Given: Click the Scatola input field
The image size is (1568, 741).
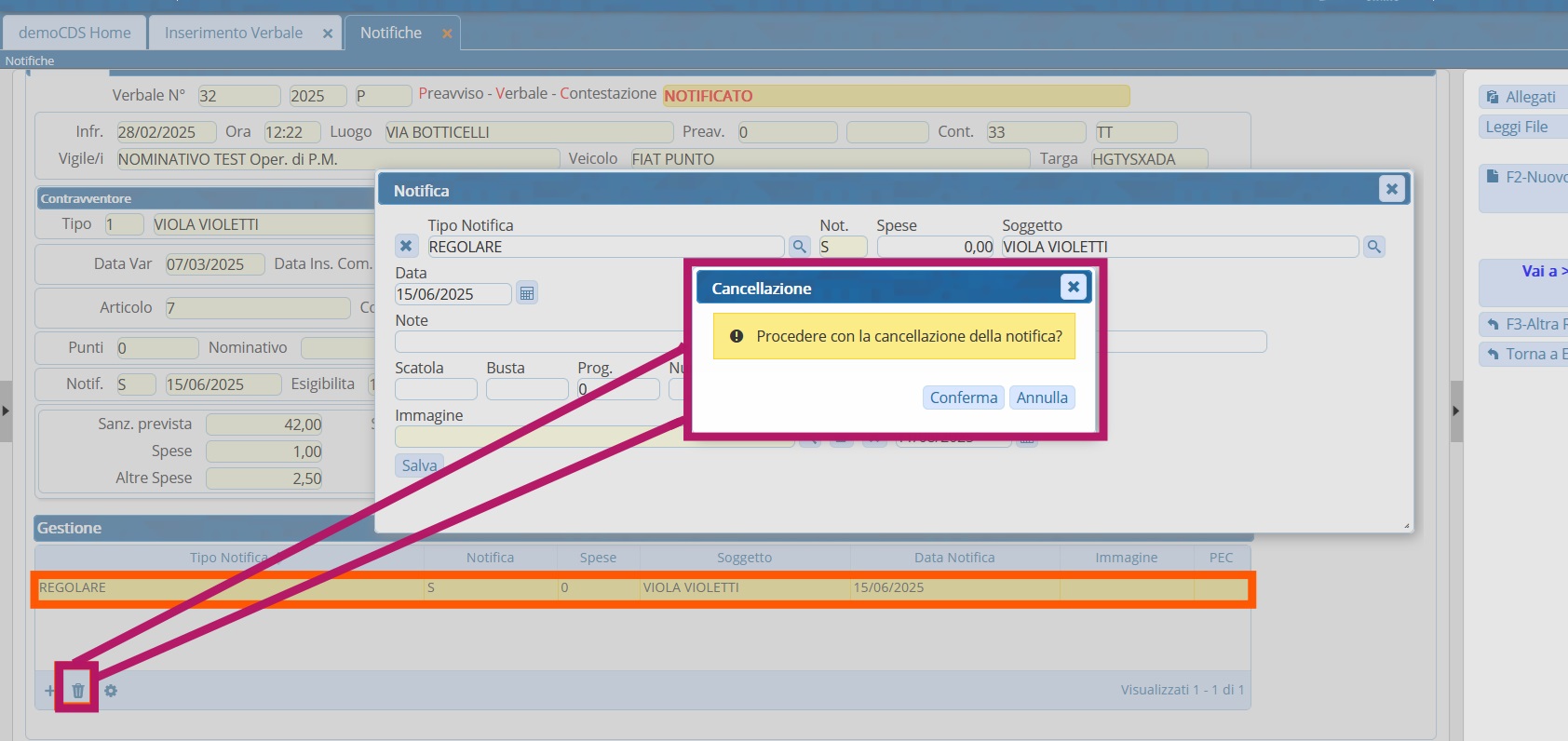Looking at the screenshot, I should coord(435,389).
